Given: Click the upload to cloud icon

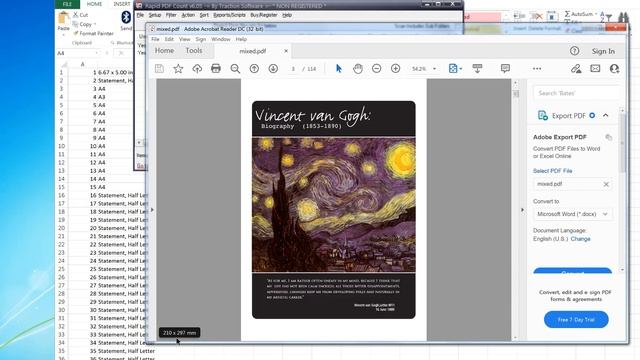Looking at the screenshot, I should tap(197, 69).
